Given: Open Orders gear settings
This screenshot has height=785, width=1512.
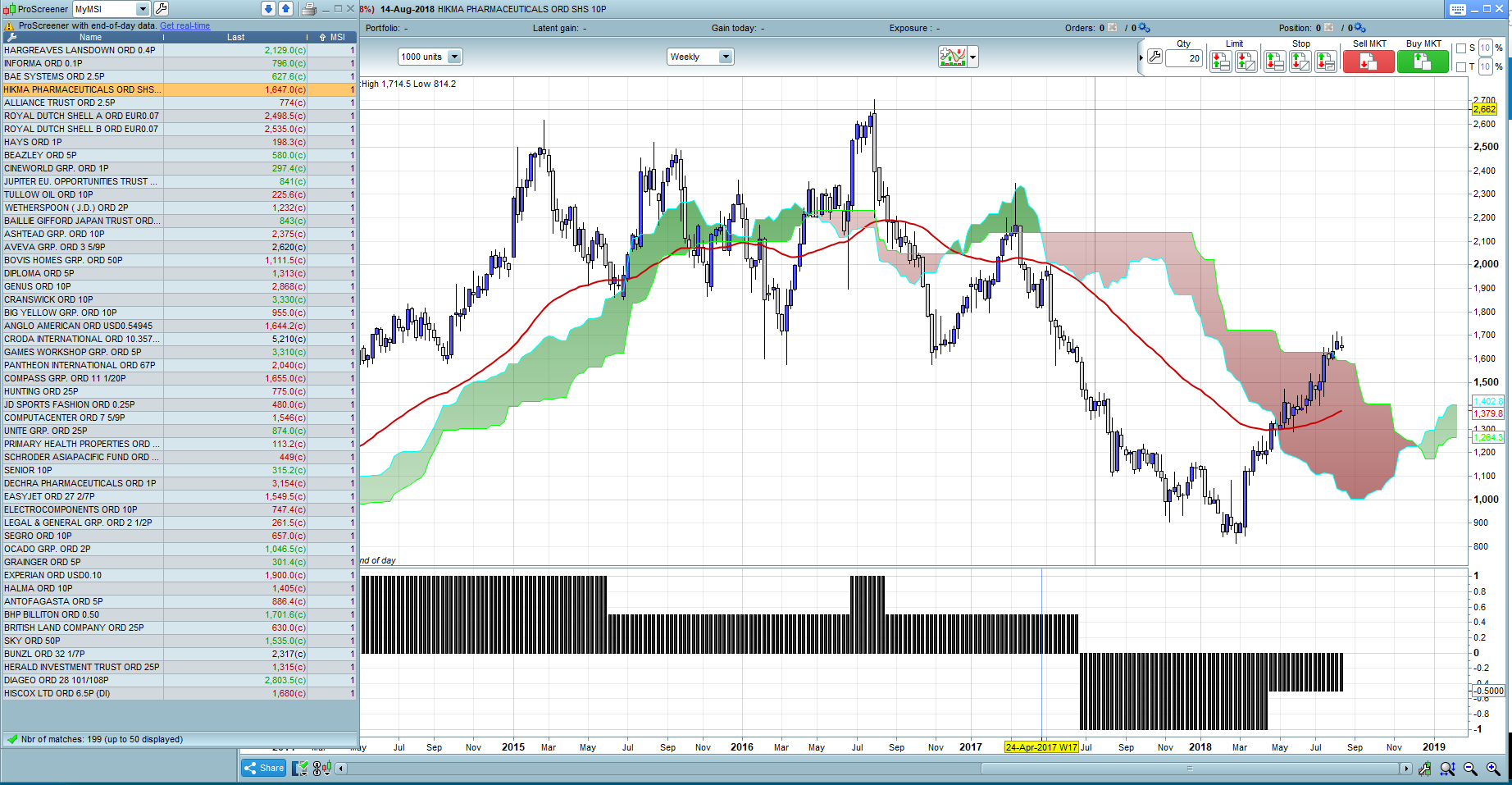Looking at the screenshot, I should click(1145, 28).
